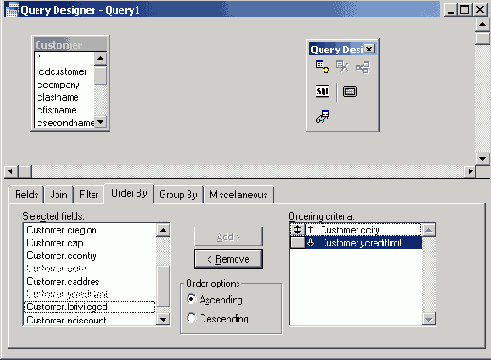Viewport: 491px width, 360px height.
Task: Open the Query Destination icon
Action: pos(322,117)
